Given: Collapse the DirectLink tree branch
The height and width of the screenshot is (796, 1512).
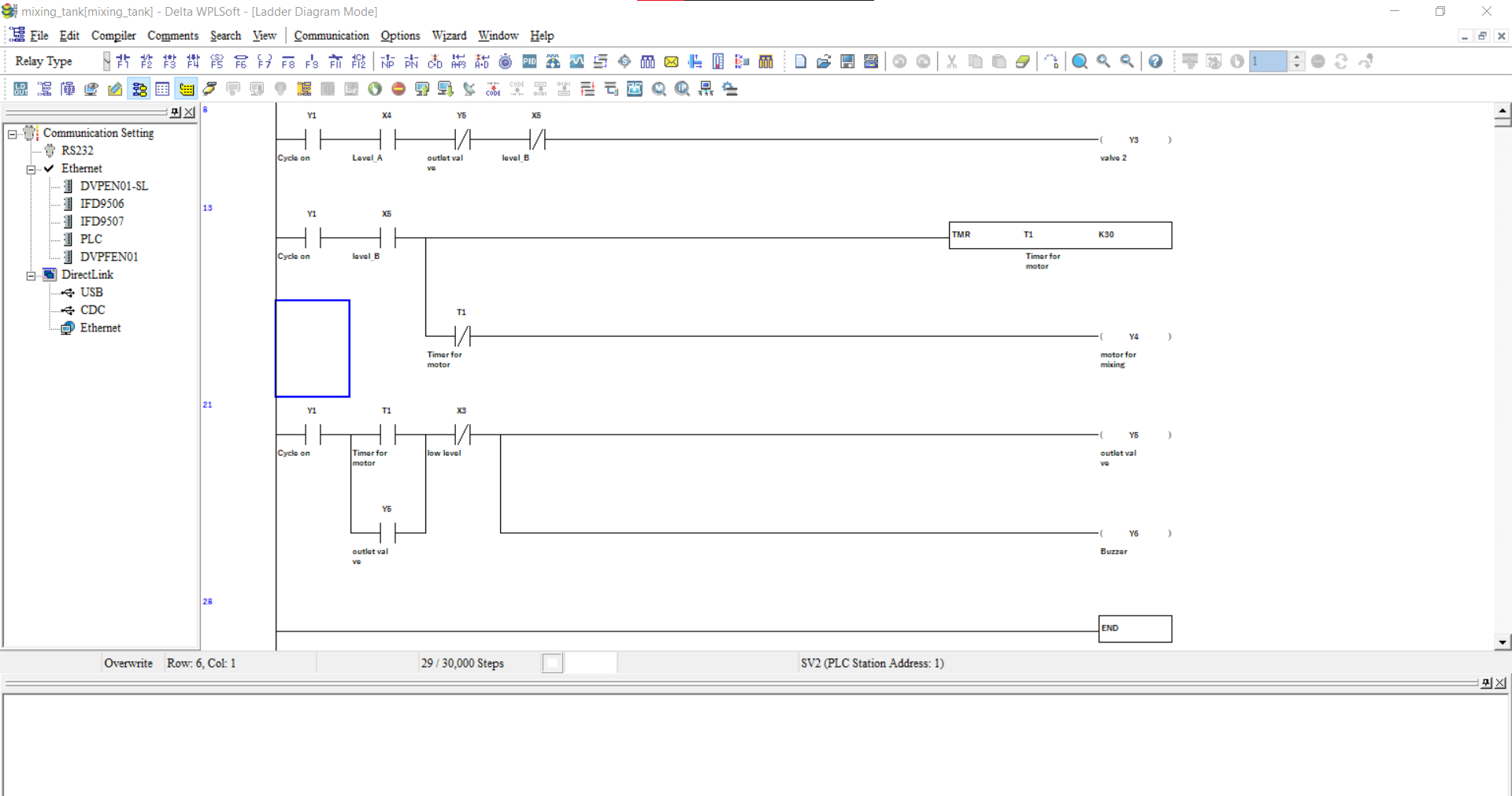Looking at the screenshot, I should pos(31,275).
